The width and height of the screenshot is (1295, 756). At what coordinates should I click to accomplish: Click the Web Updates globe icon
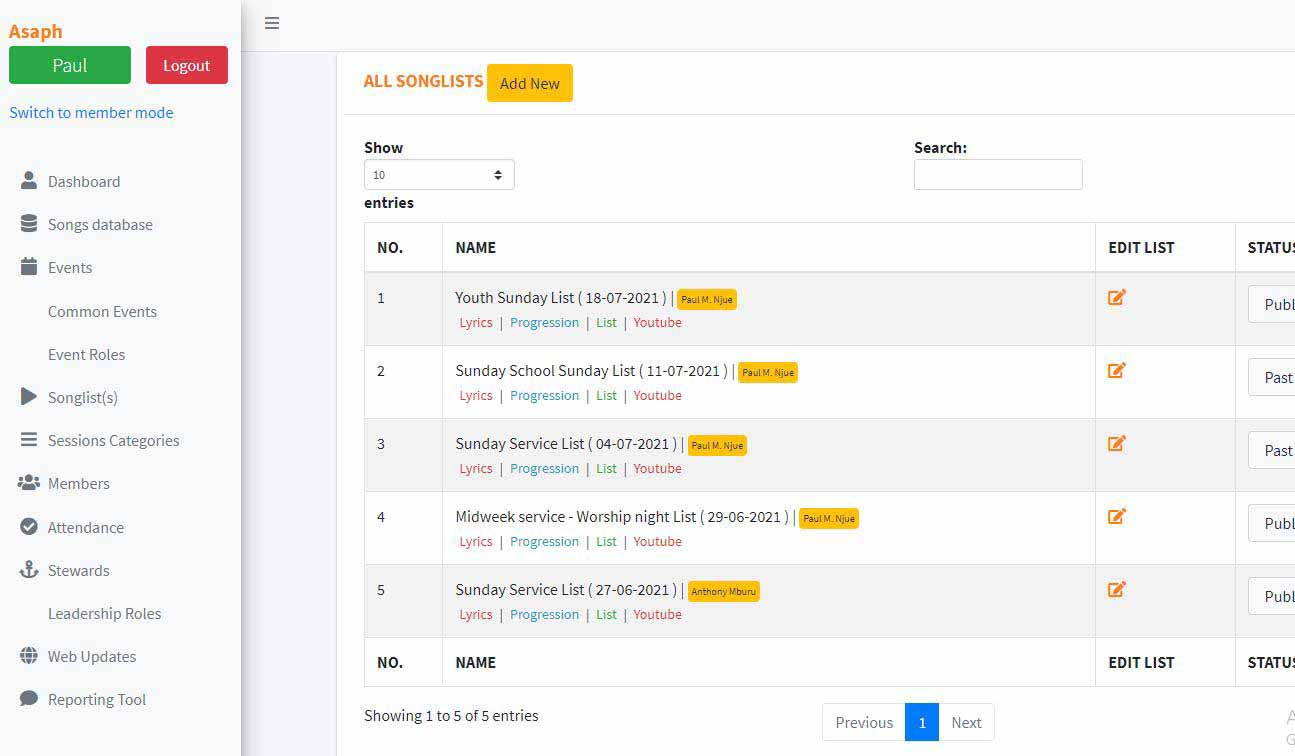pos(29,656)
